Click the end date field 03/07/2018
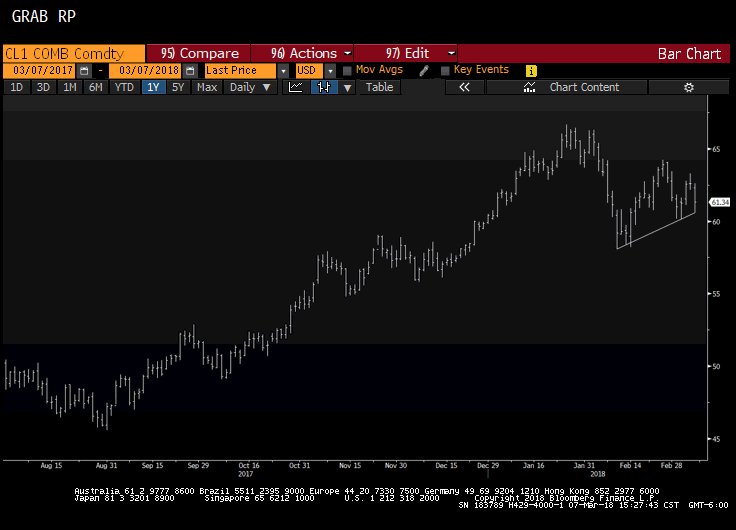 (x=146, y=71)
